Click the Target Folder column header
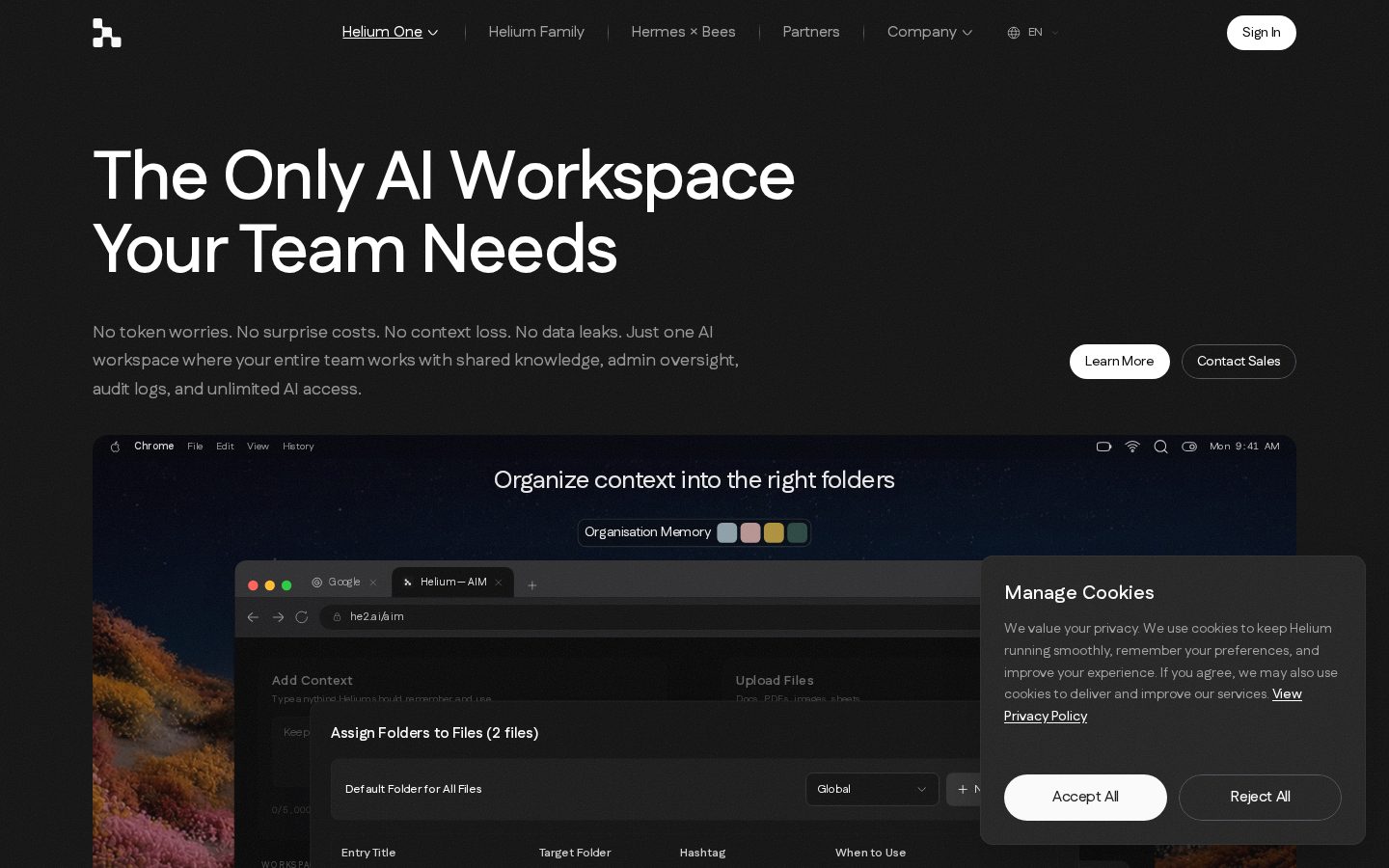This screenshot has height=868, width=1389. click(575, 853)
